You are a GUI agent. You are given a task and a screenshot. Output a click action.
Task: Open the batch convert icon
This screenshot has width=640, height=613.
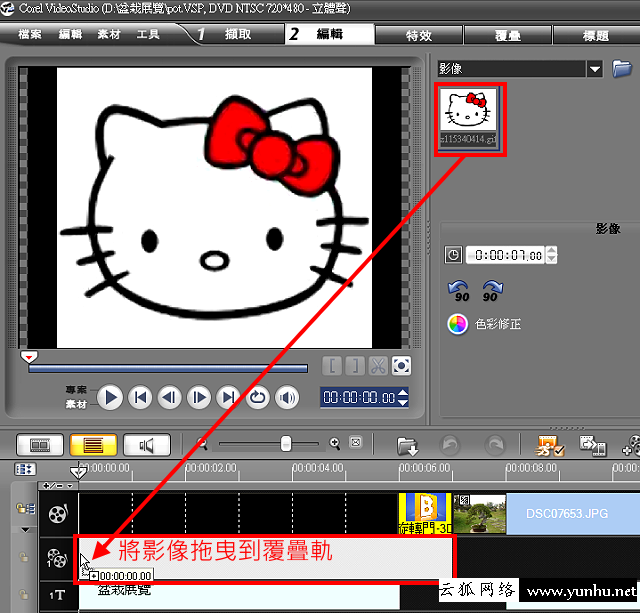pyautogui.click(x=593, y=446)
